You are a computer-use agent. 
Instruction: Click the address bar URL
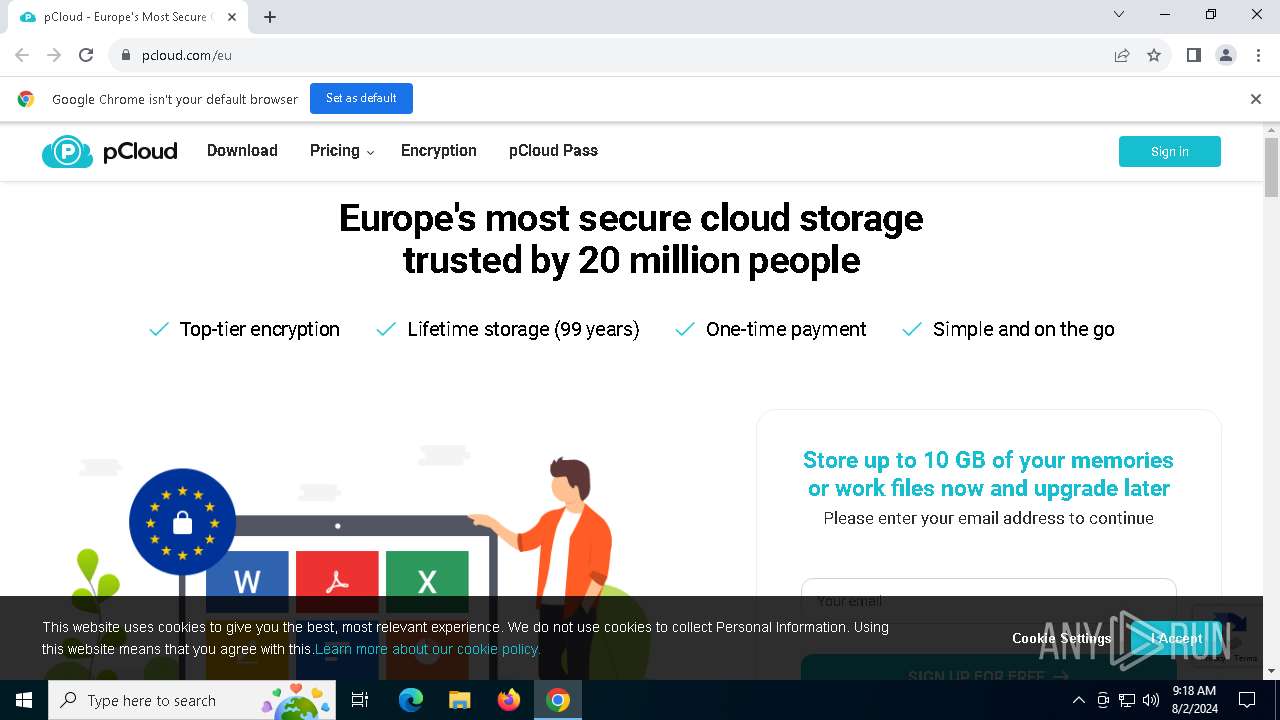[x=187, y=55]
